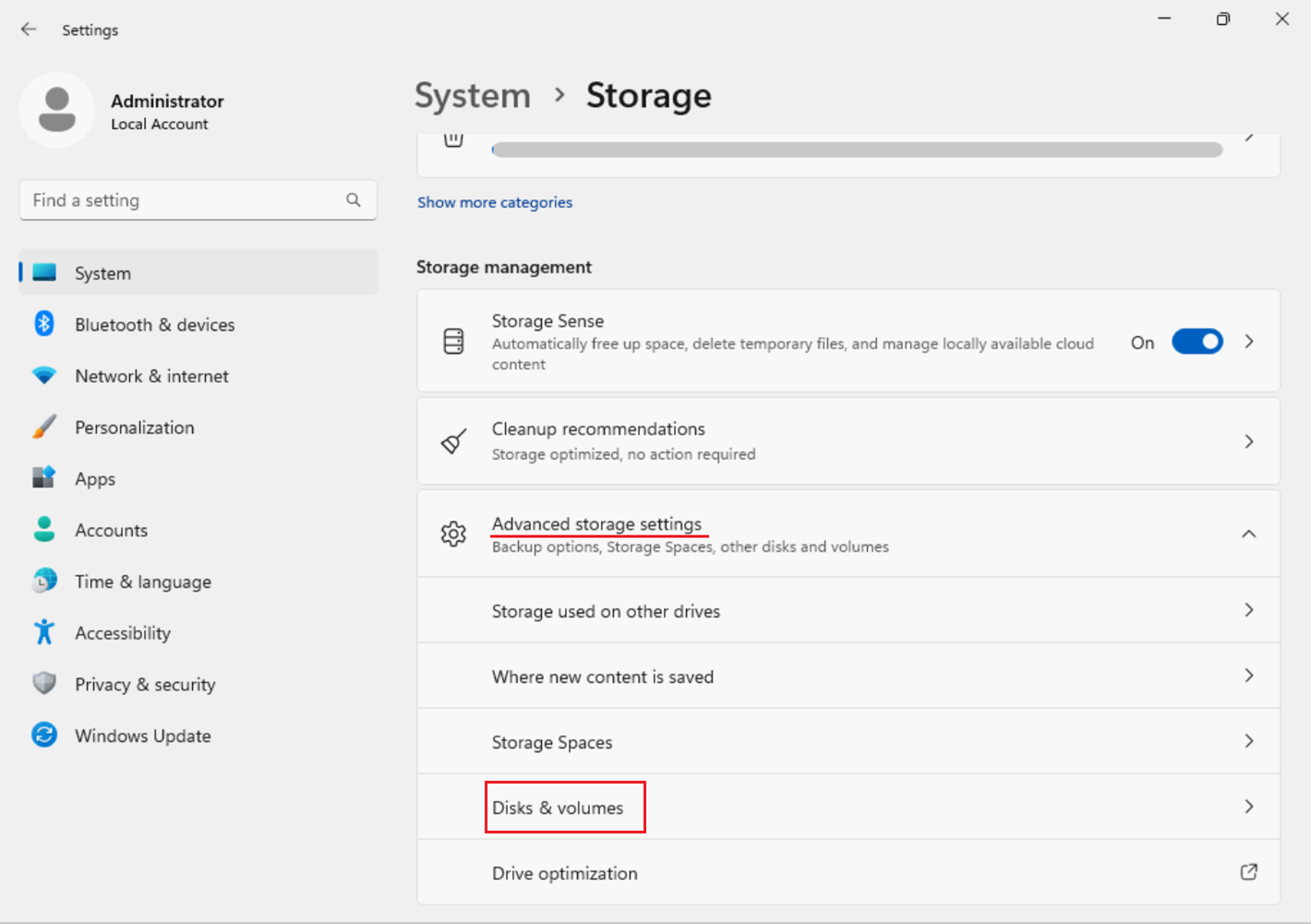Open Storage used on other drives chevron
Image resolution: width=1311 pixels, height=924 pixels.
click(1249, 610)
